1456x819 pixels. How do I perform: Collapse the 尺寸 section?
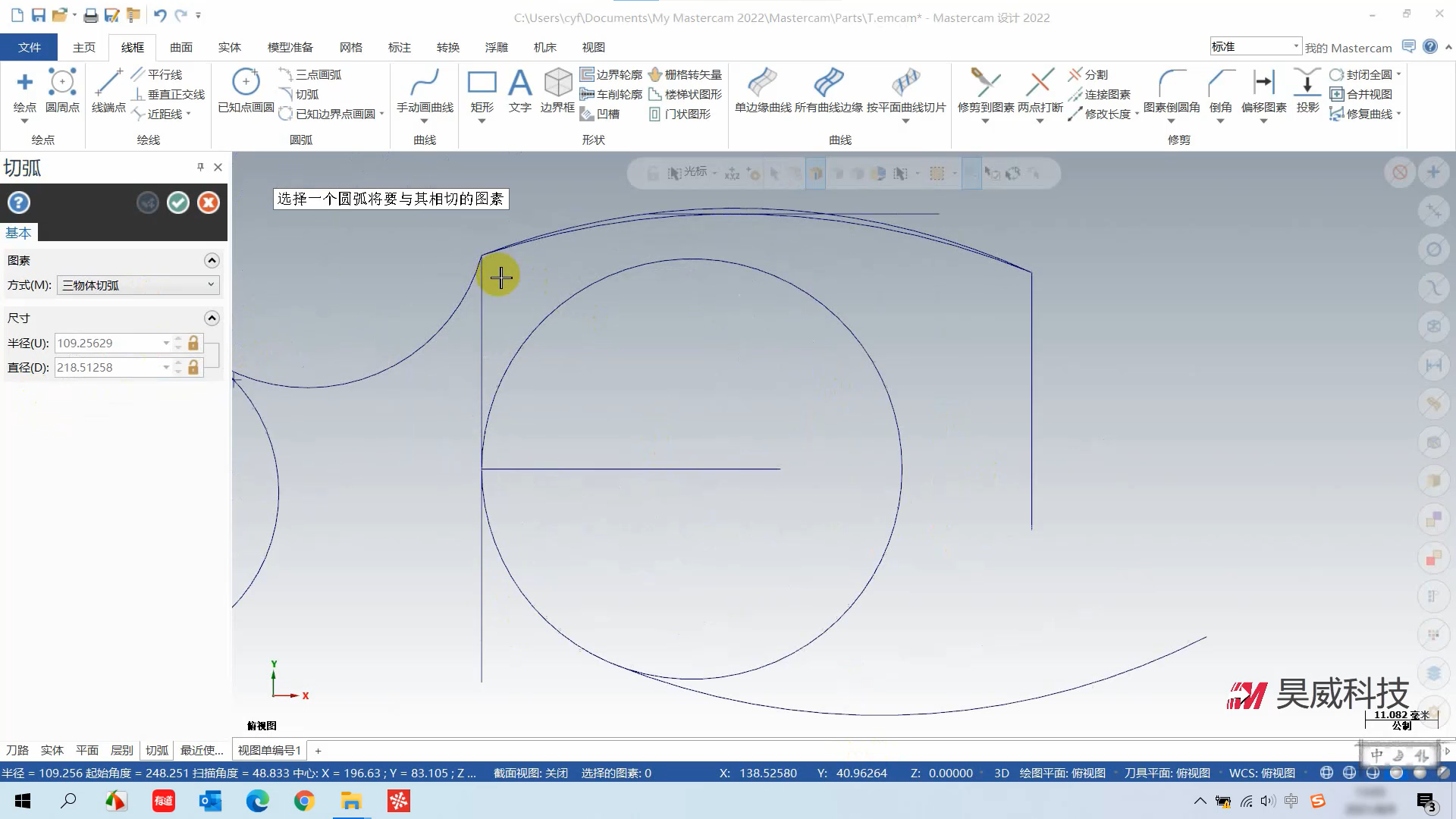point(212,318)
